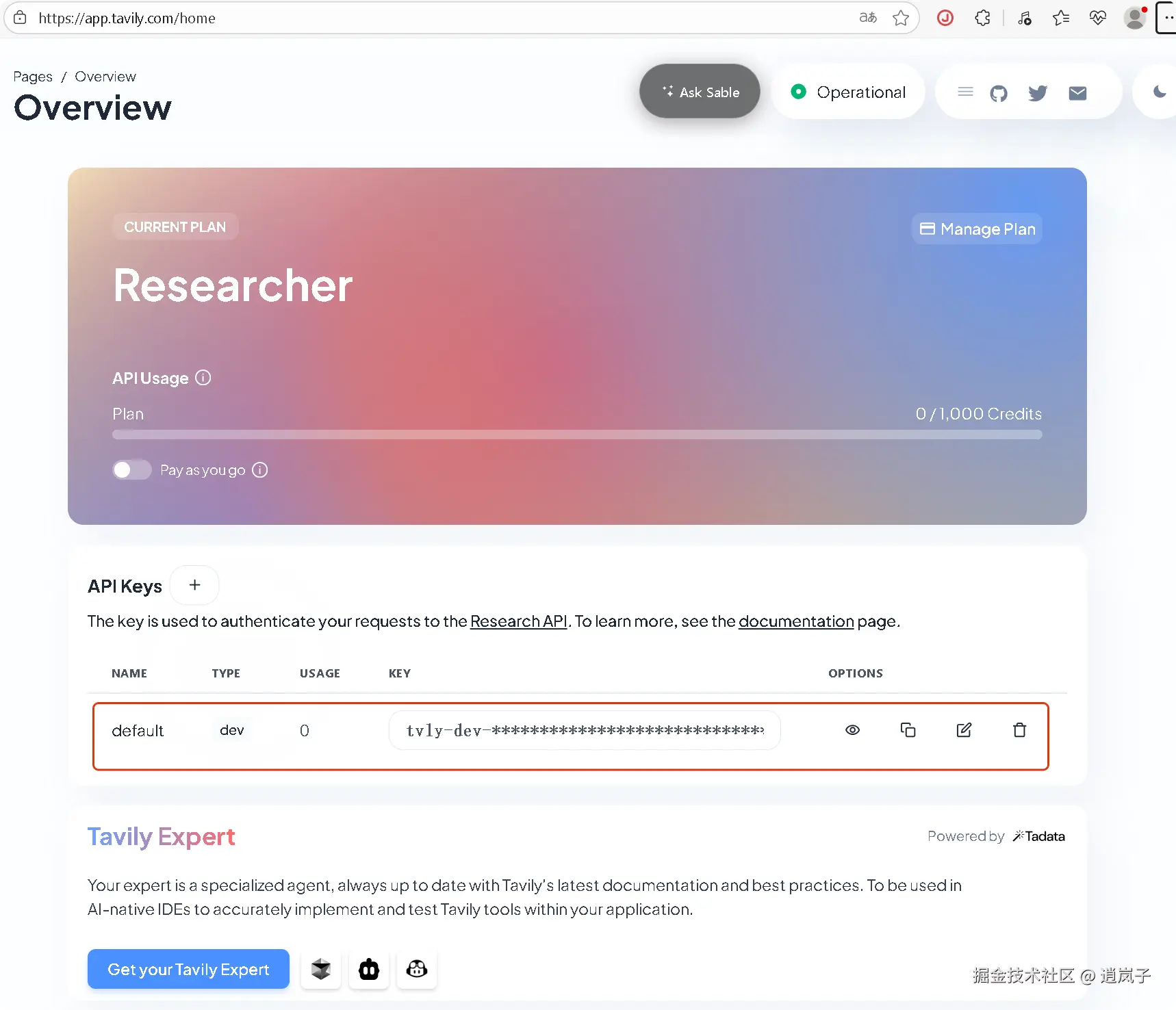Click the TYPE column header

[226, 673]
